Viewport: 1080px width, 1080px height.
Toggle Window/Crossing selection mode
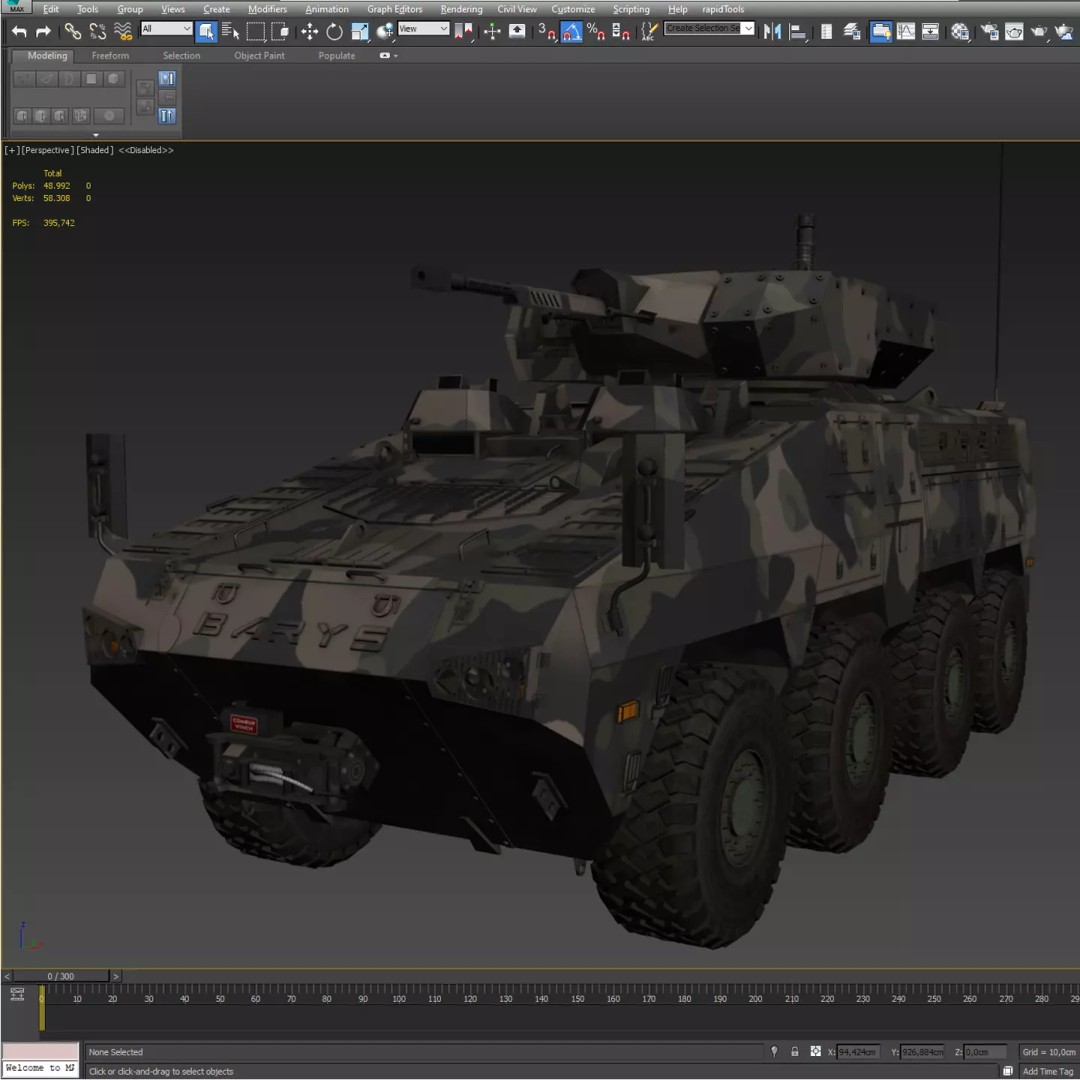[x=280, y=32]
